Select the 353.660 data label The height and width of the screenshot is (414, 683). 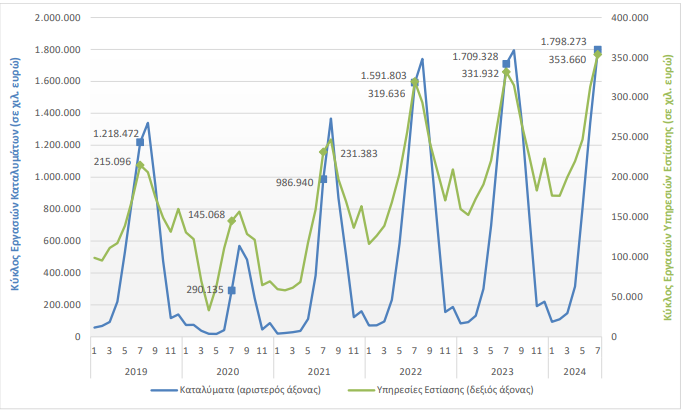pos(556,59)
